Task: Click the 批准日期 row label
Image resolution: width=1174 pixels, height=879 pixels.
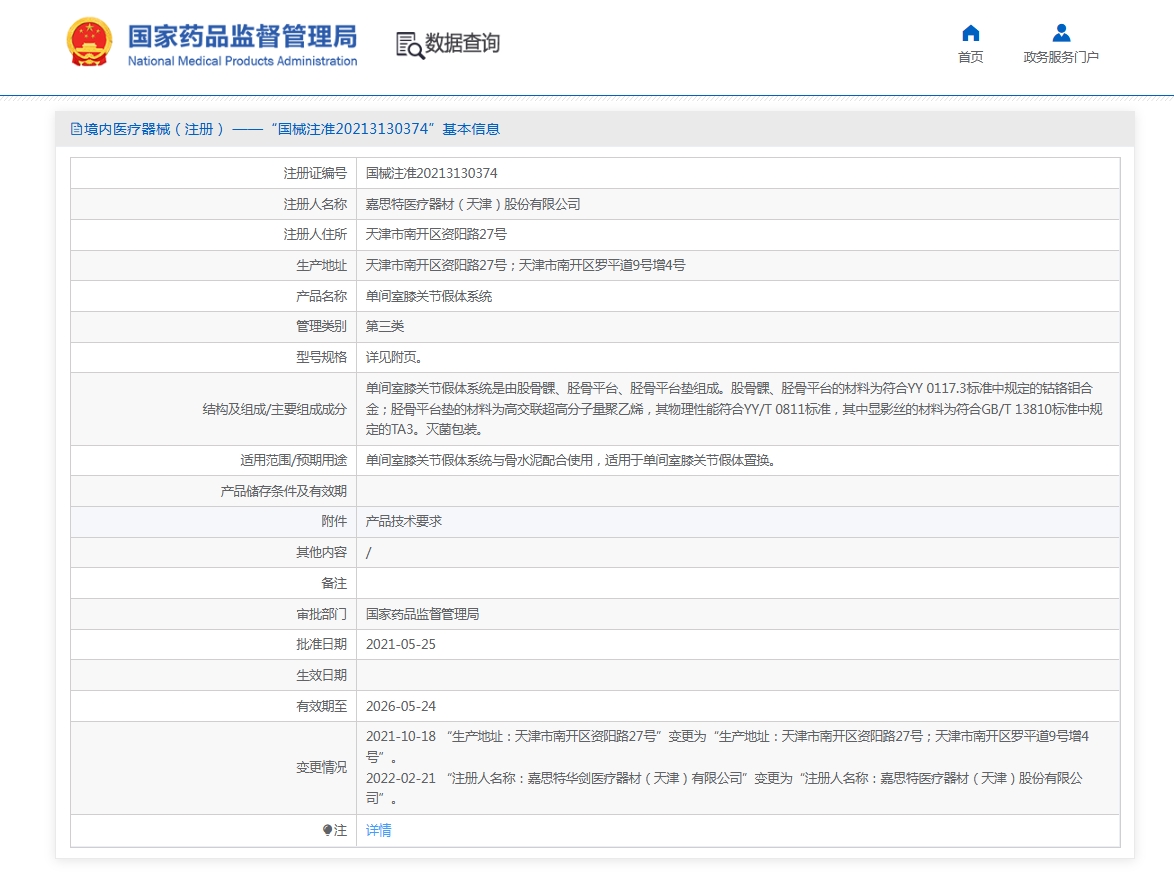Action: (321, 645)
